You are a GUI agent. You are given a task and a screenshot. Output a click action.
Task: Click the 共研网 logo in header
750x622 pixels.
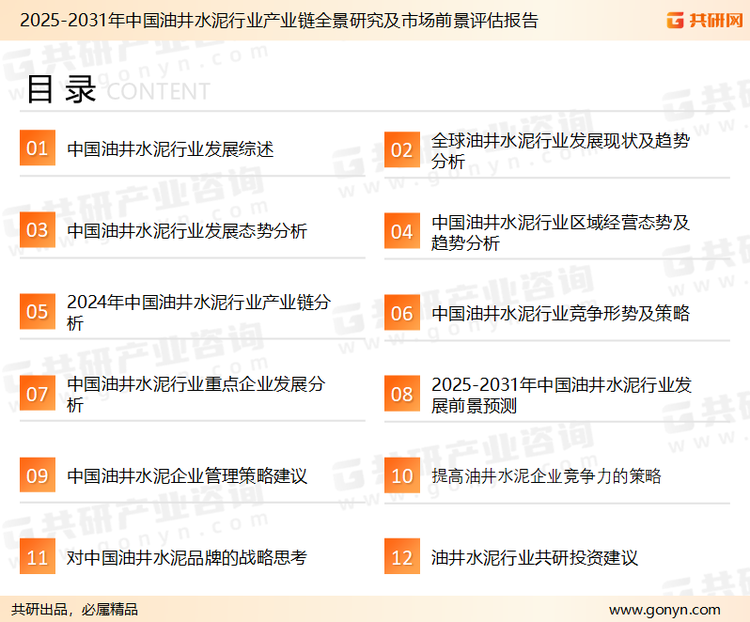point(705,20)
